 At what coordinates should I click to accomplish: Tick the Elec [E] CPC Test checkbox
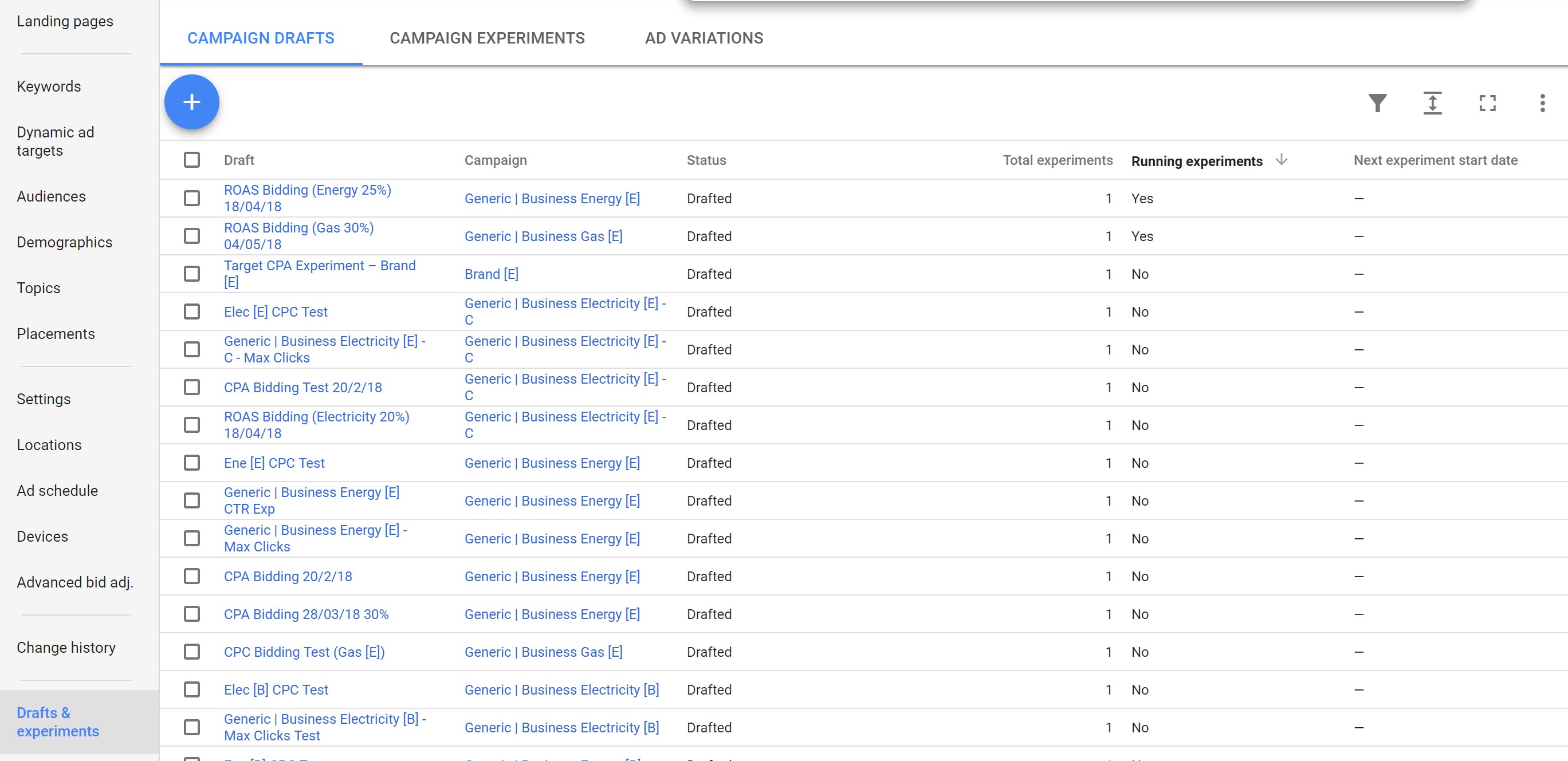(x=192, y=312)
